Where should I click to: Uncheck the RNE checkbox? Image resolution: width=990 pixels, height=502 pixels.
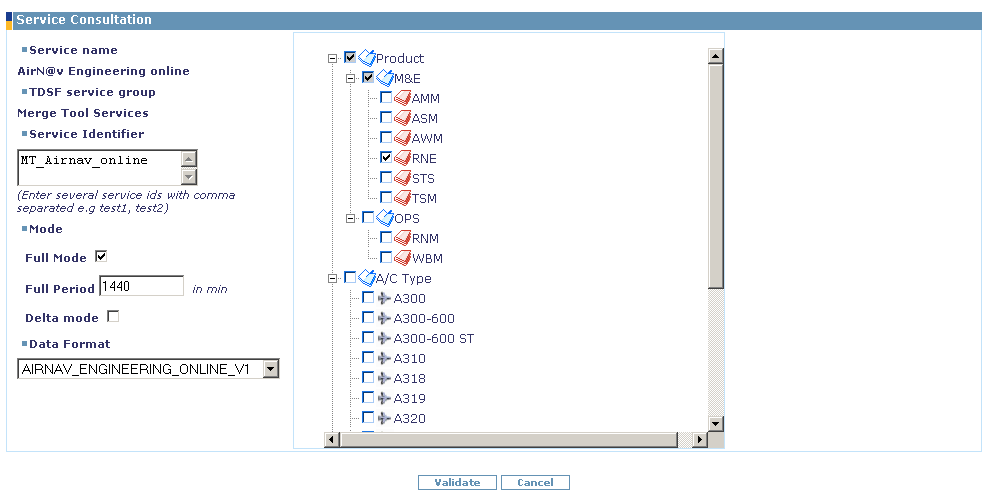[x=386, y=157]
